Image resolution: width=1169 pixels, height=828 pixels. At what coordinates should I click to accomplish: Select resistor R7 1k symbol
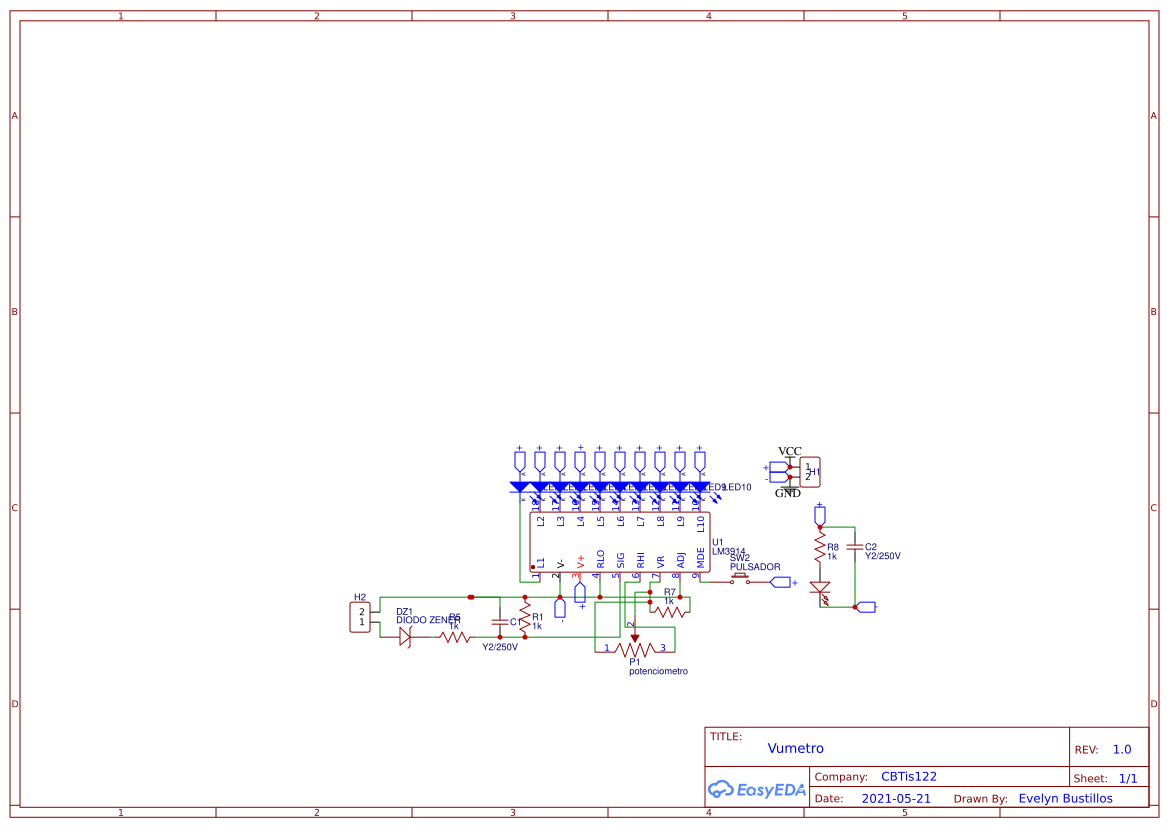click(670, 611)
